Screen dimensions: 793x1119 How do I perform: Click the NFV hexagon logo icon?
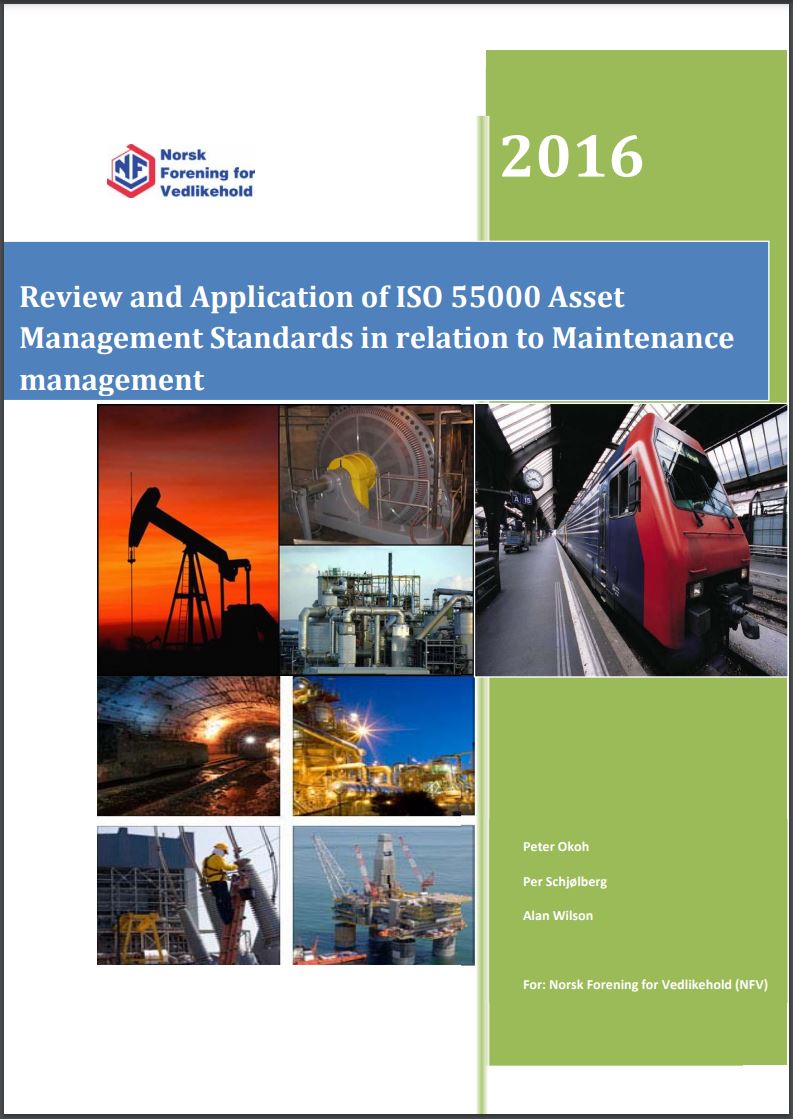coord(131,171)
